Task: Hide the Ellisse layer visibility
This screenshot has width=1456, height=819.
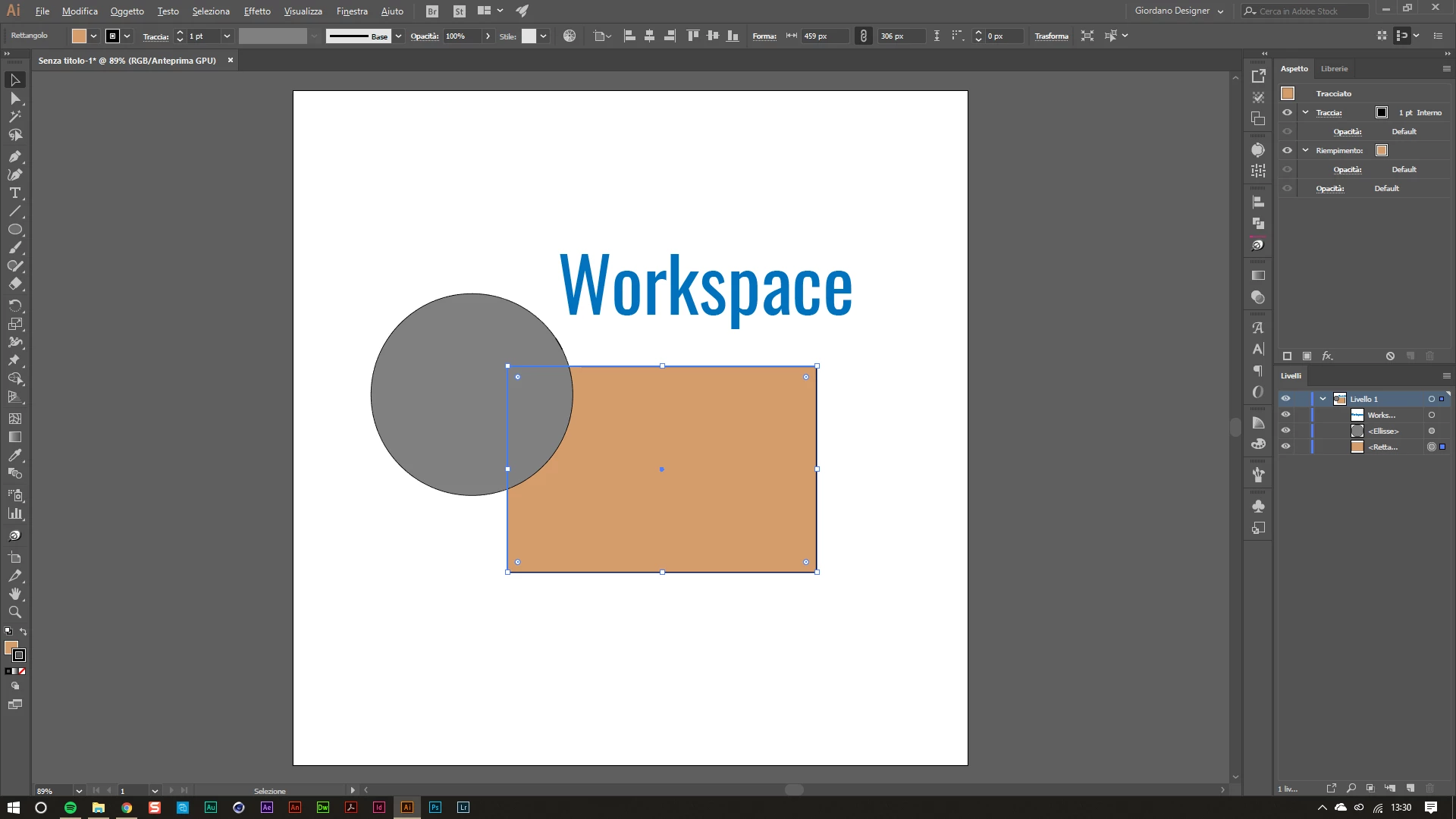Action: tap(1285, 431)
